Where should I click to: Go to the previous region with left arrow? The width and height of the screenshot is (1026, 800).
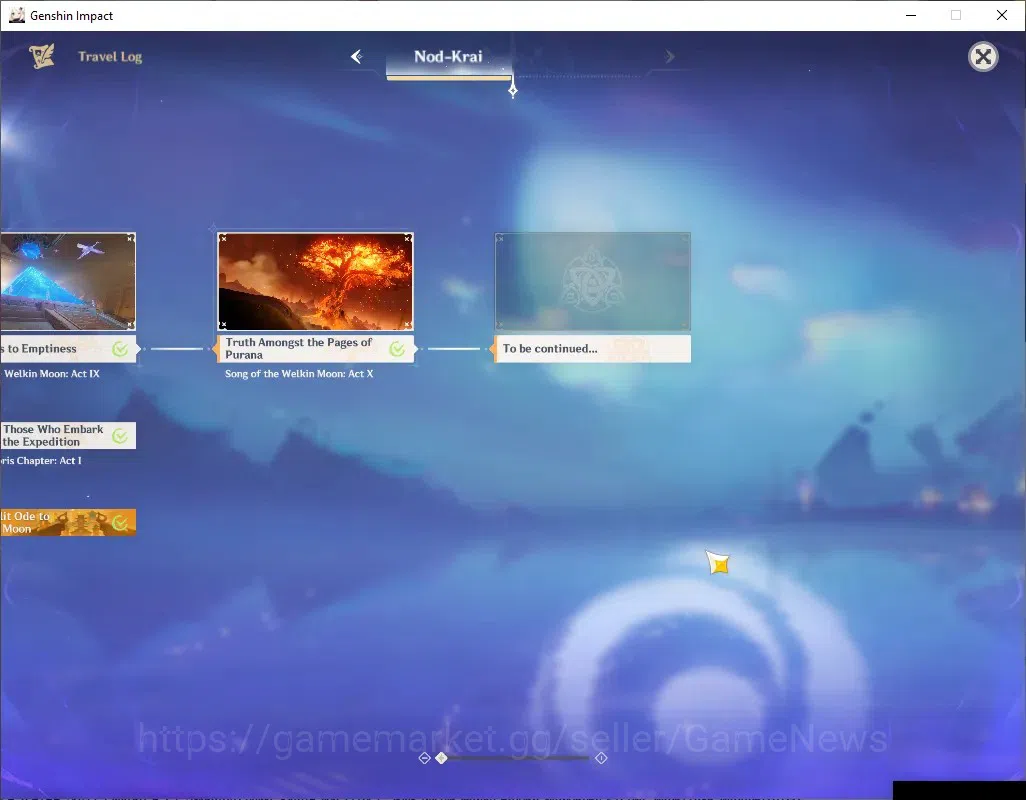point(357,57)
